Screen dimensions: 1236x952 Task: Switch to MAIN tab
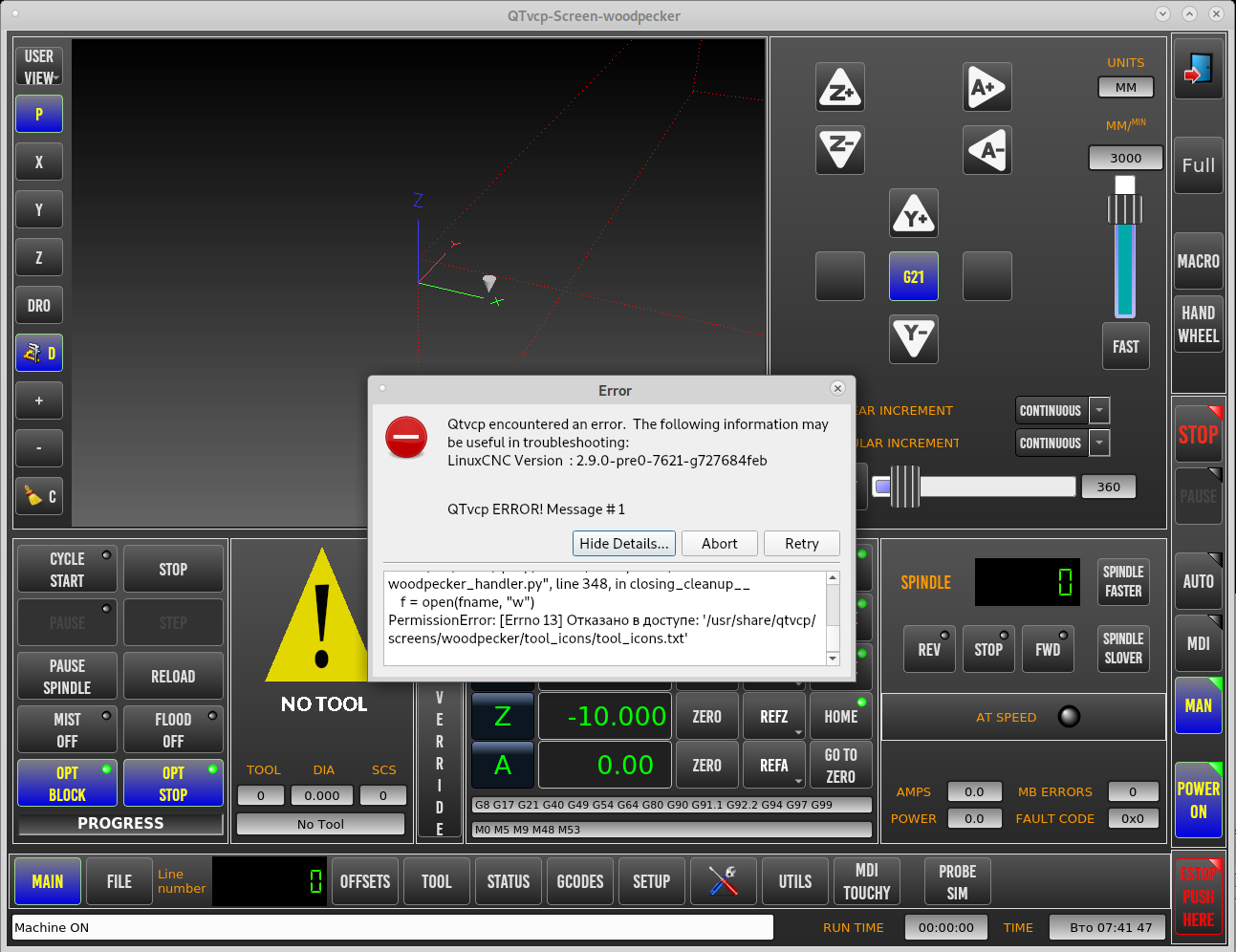tap(48, 881)
